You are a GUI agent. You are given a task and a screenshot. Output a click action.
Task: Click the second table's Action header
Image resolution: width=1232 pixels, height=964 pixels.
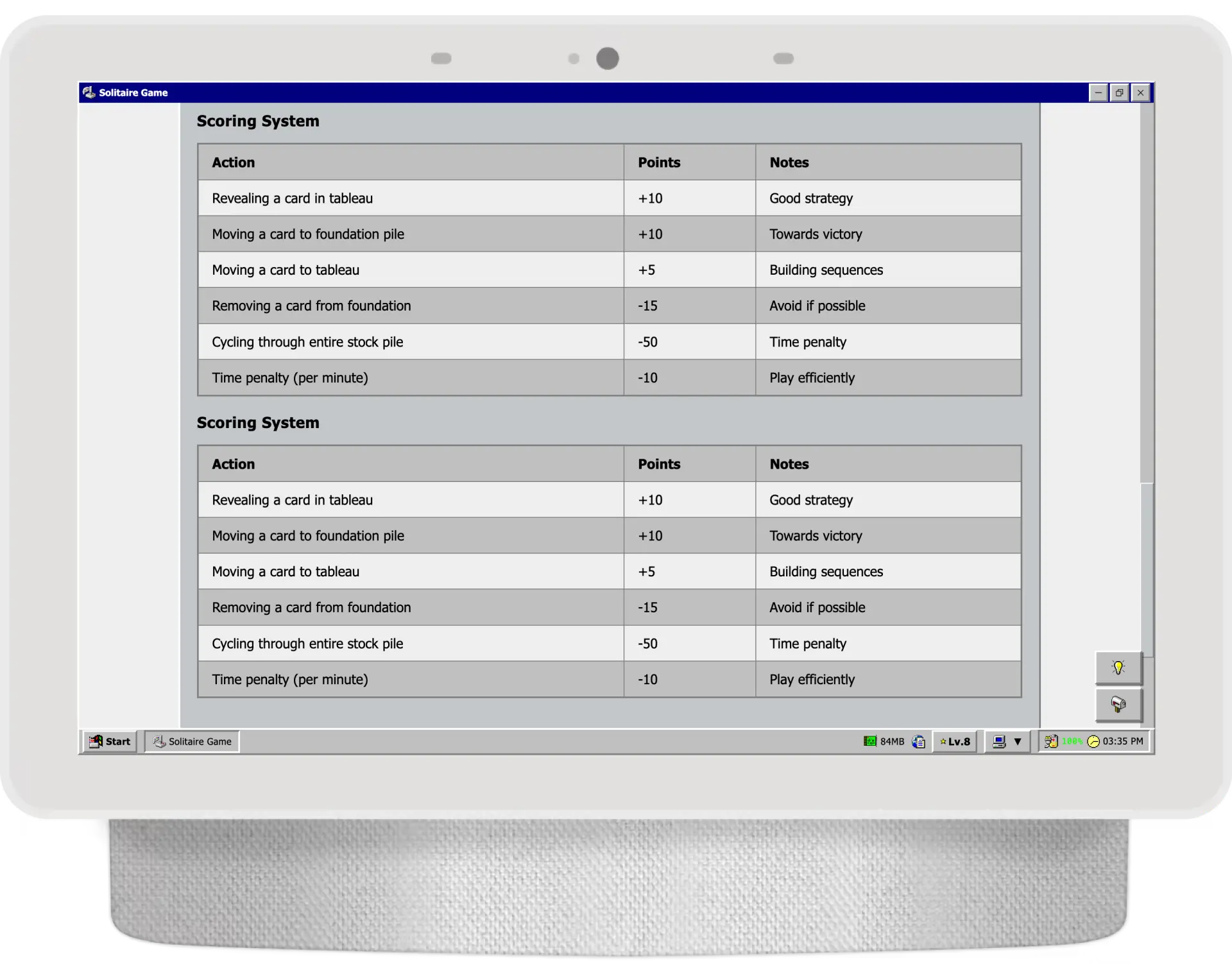coord(234,464)
